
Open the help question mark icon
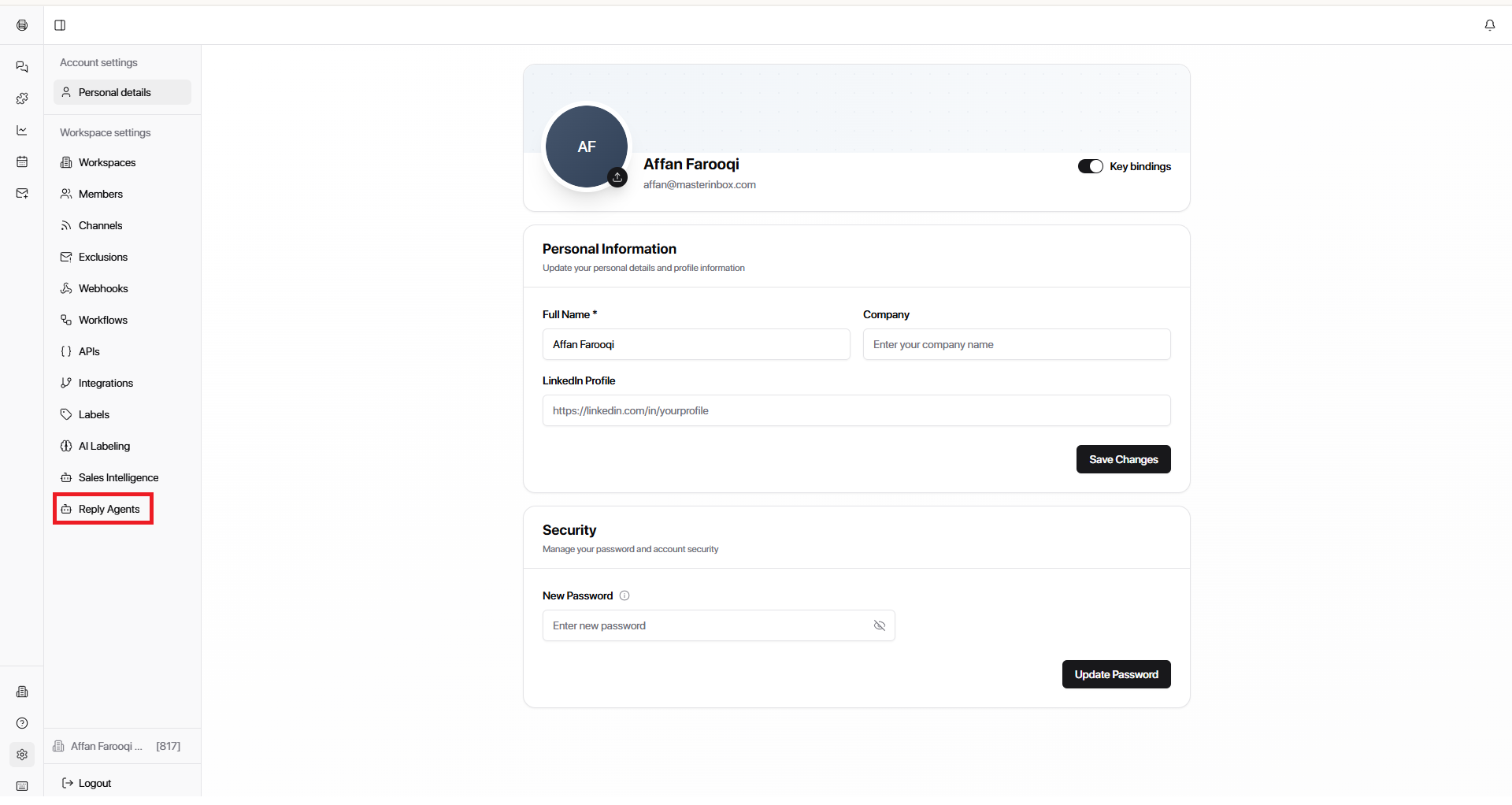coord(22,723)
